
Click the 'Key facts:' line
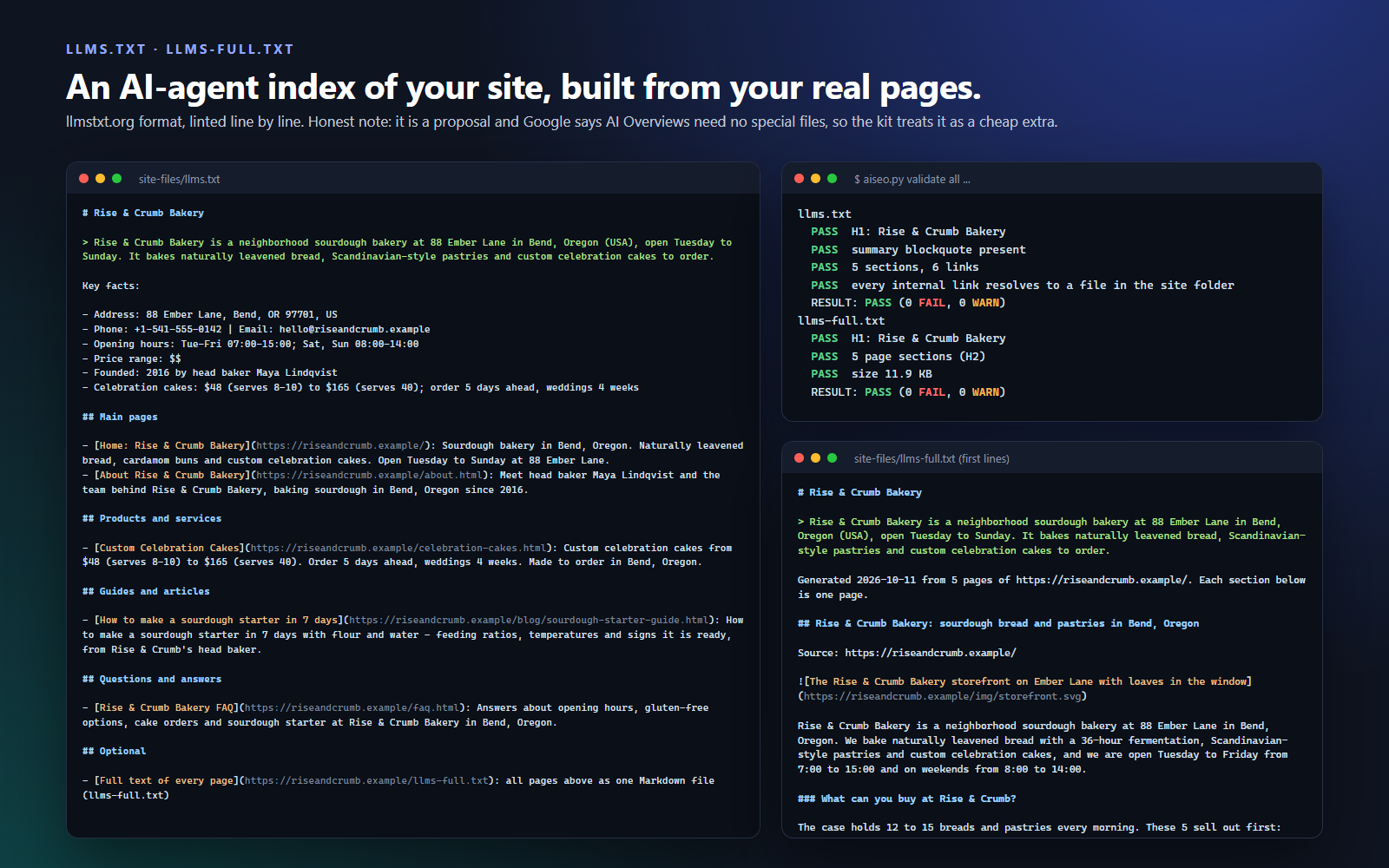(111, 286)
